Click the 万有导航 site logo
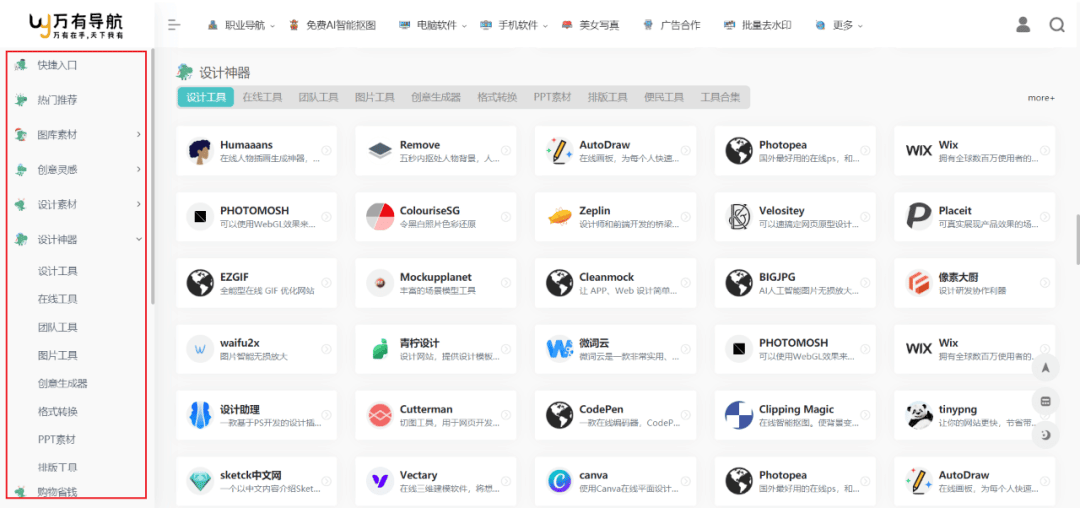The height and width of the screenshot is (508, 1080). pos(76,25)
